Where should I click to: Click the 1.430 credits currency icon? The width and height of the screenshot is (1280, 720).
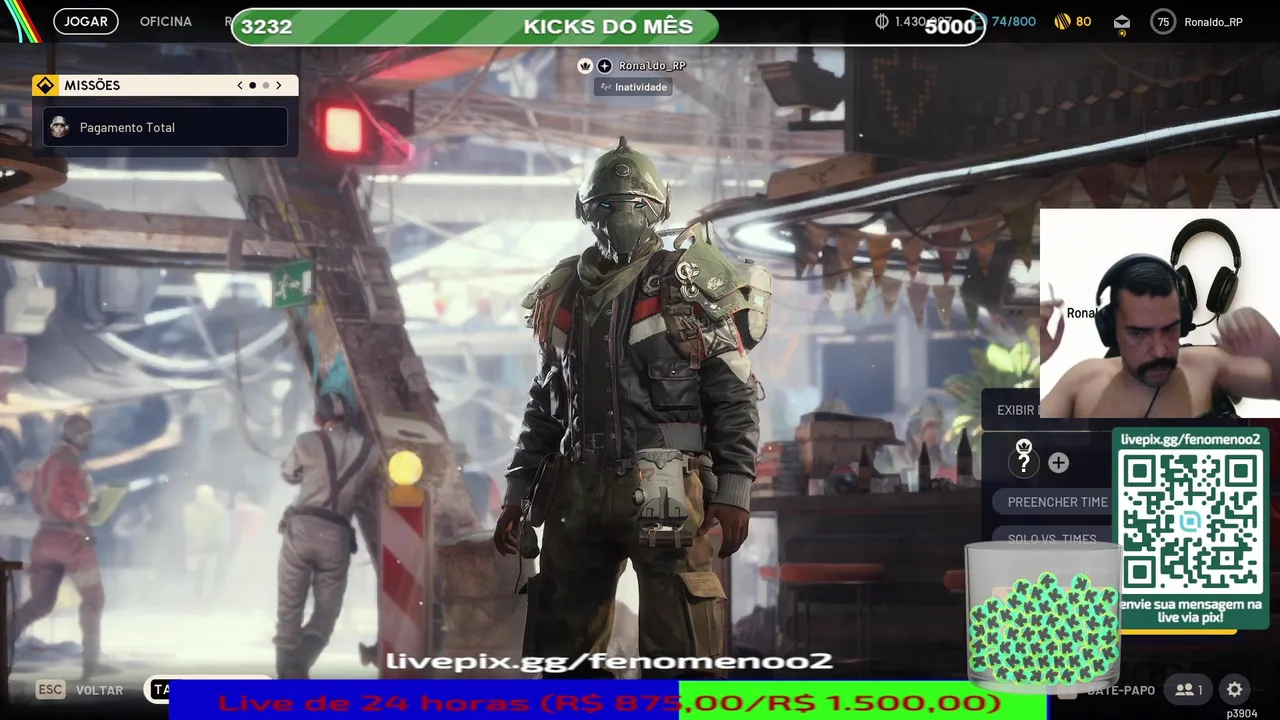point(882,21)
